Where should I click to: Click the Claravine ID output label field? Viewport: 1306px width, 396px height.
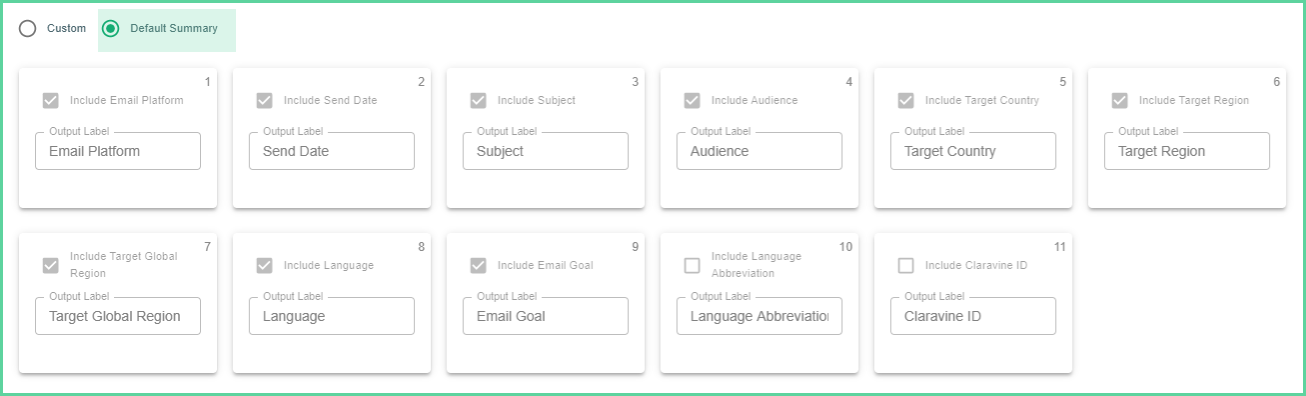pyautogui.click(x=973, y=316)
